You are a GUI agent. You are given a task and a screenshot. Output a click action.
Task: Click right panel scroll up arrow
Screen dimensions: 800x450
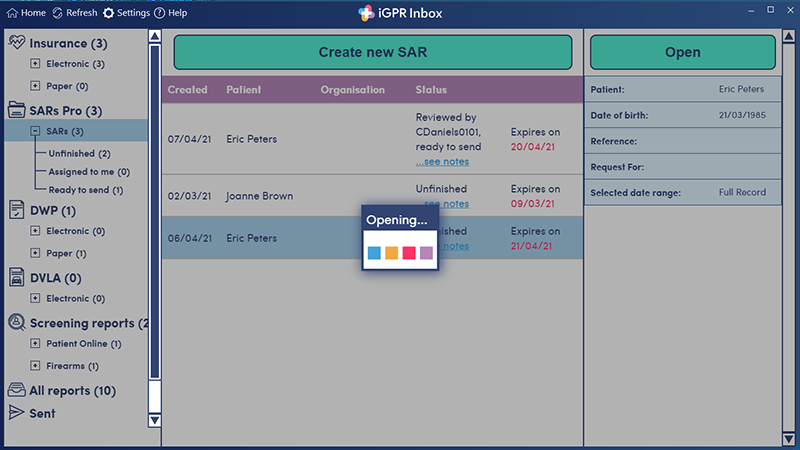[x=788, y=36]
